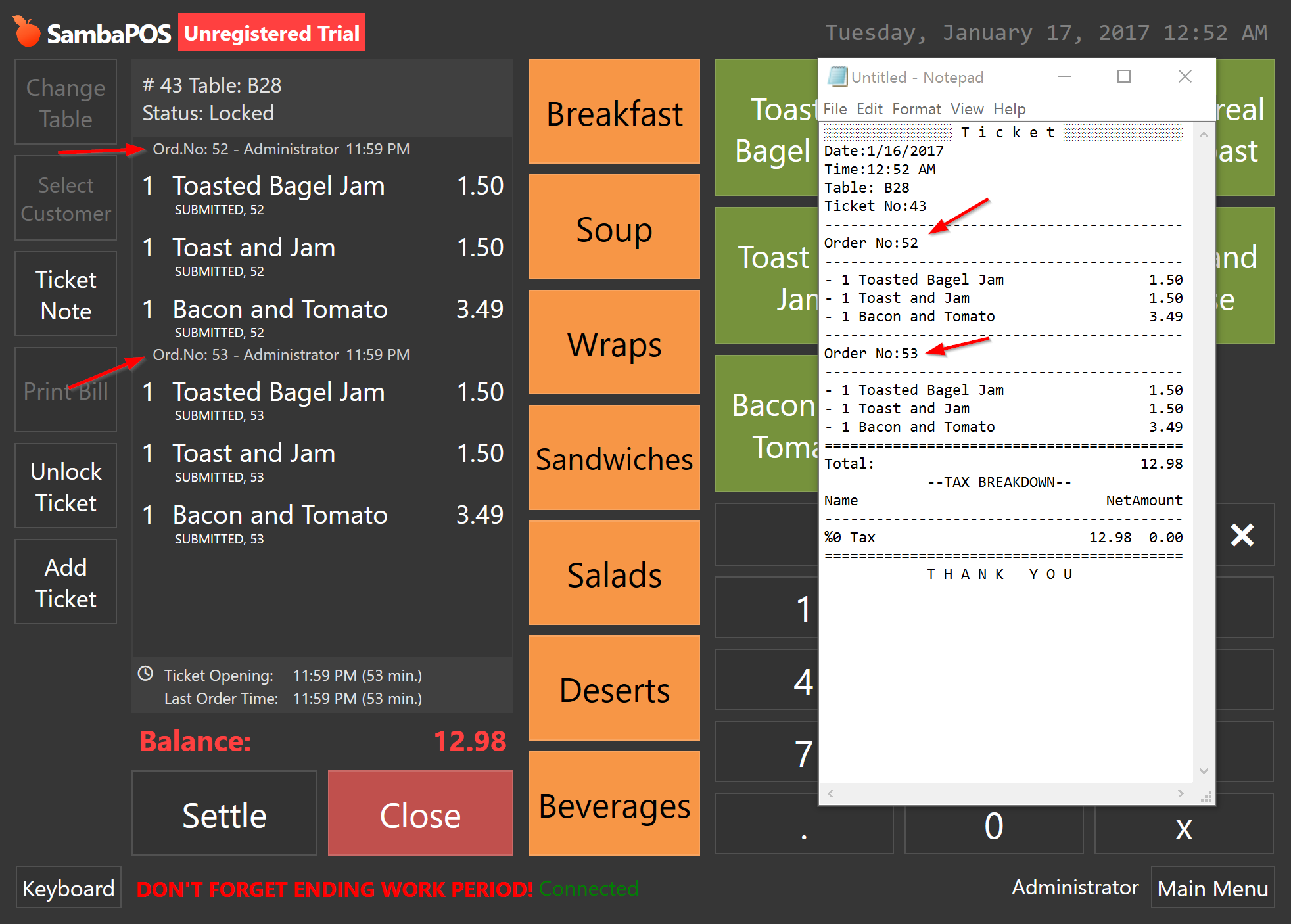Open the Notepad Format menu
Screen dimensions: 1291x924
(x=916, y=109)
